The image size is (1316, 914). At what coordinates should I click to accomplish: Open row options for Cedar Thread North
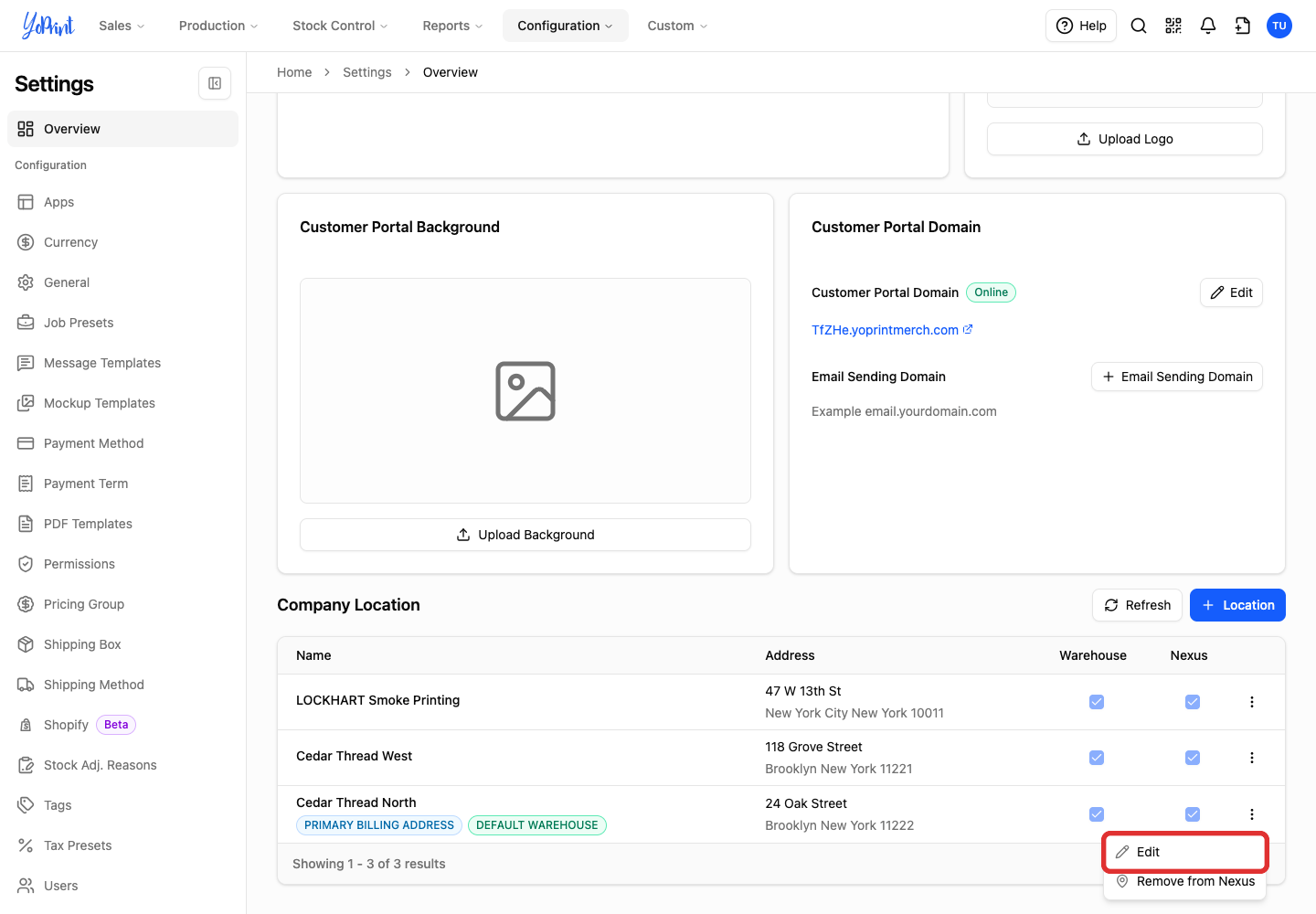(x=1252, y=814)
